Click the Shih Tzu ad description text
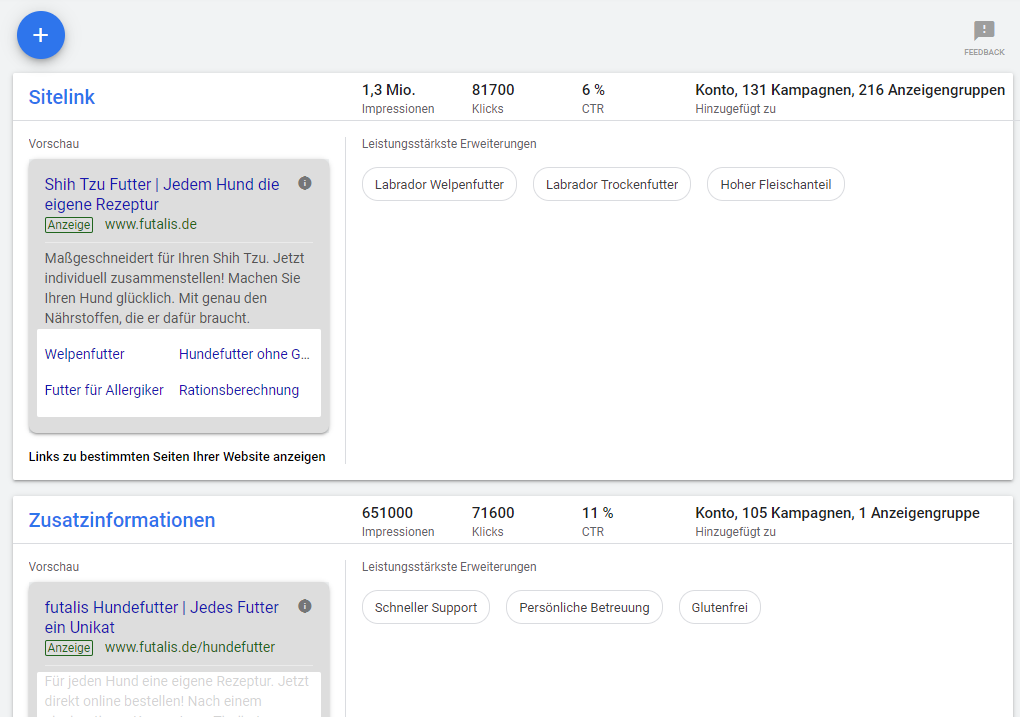The image size is (1020, 717). [174, 288]
